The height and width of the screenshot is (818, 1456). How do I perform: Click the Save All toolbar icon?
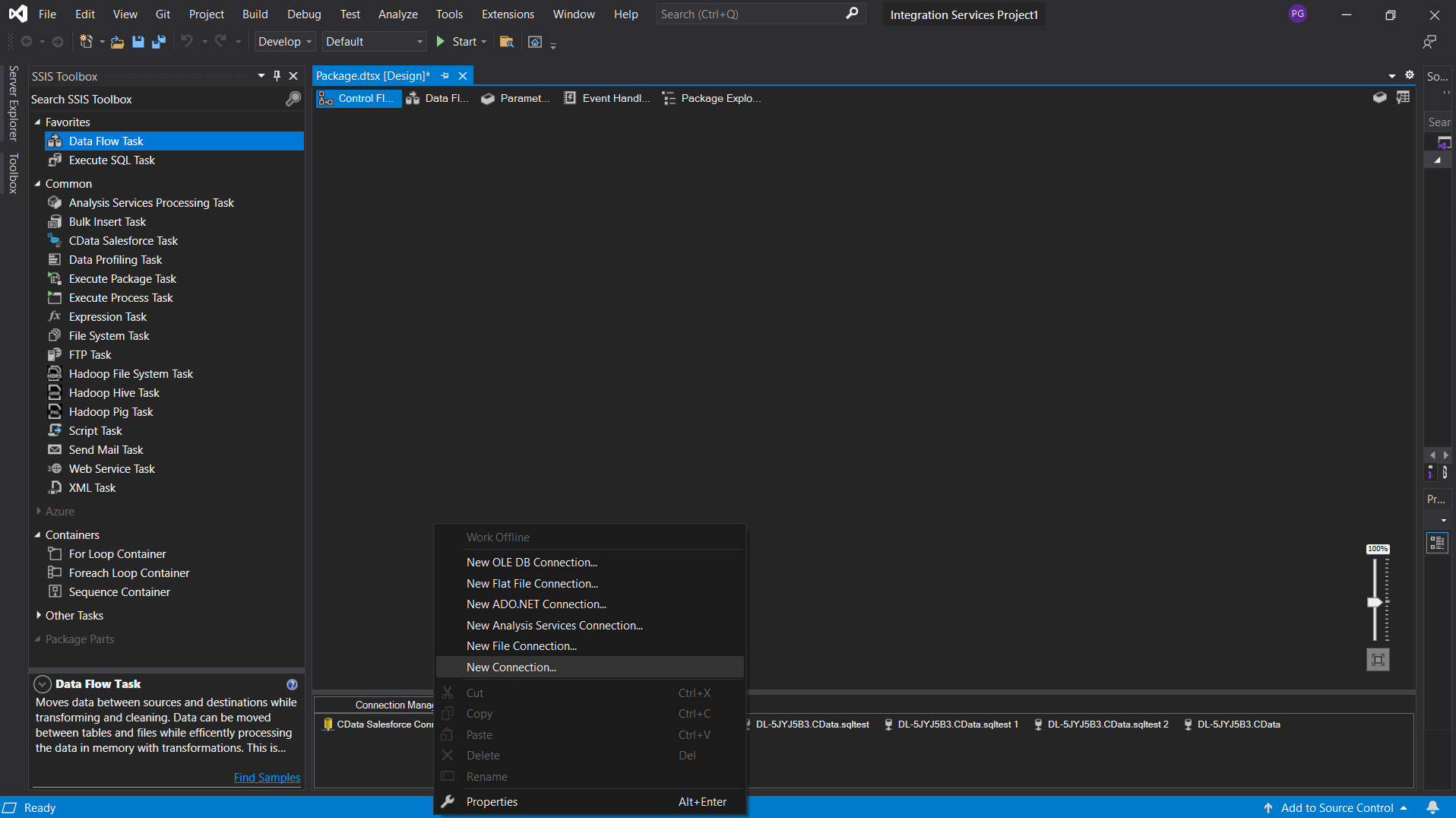pos(159,42)
